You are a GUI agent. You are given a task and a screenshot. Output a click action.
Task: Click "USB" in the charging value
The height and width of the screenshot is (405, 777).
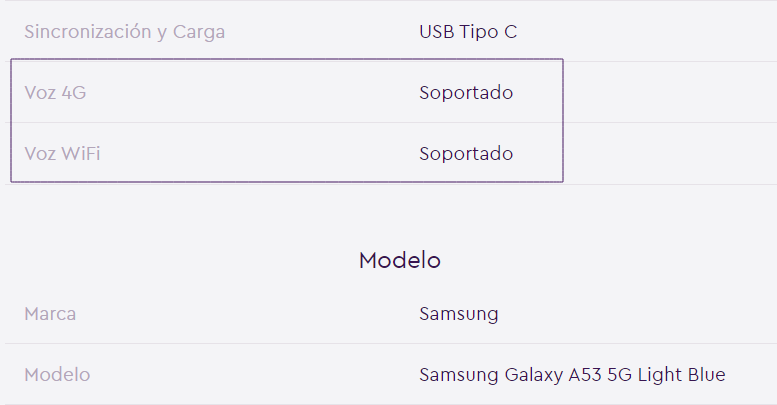coord(437,31)
